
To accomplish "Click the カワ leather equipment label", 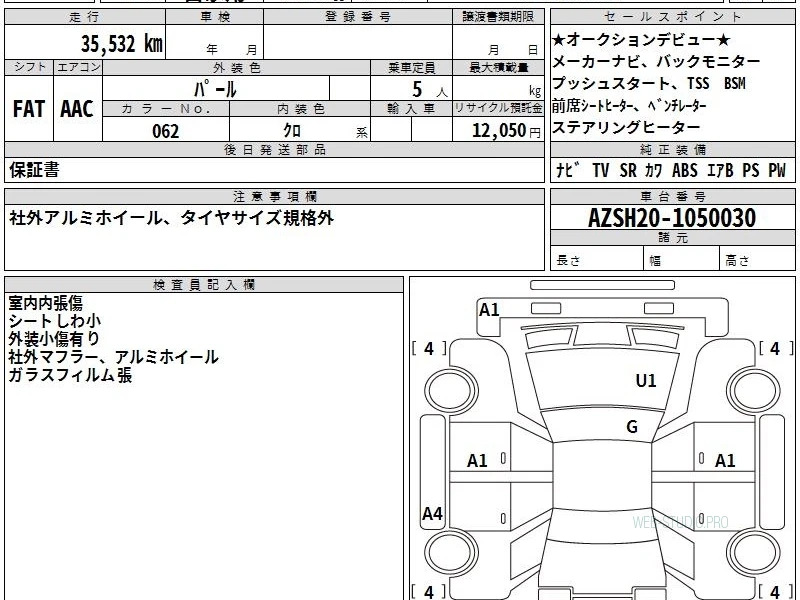I will pos(654,170).
